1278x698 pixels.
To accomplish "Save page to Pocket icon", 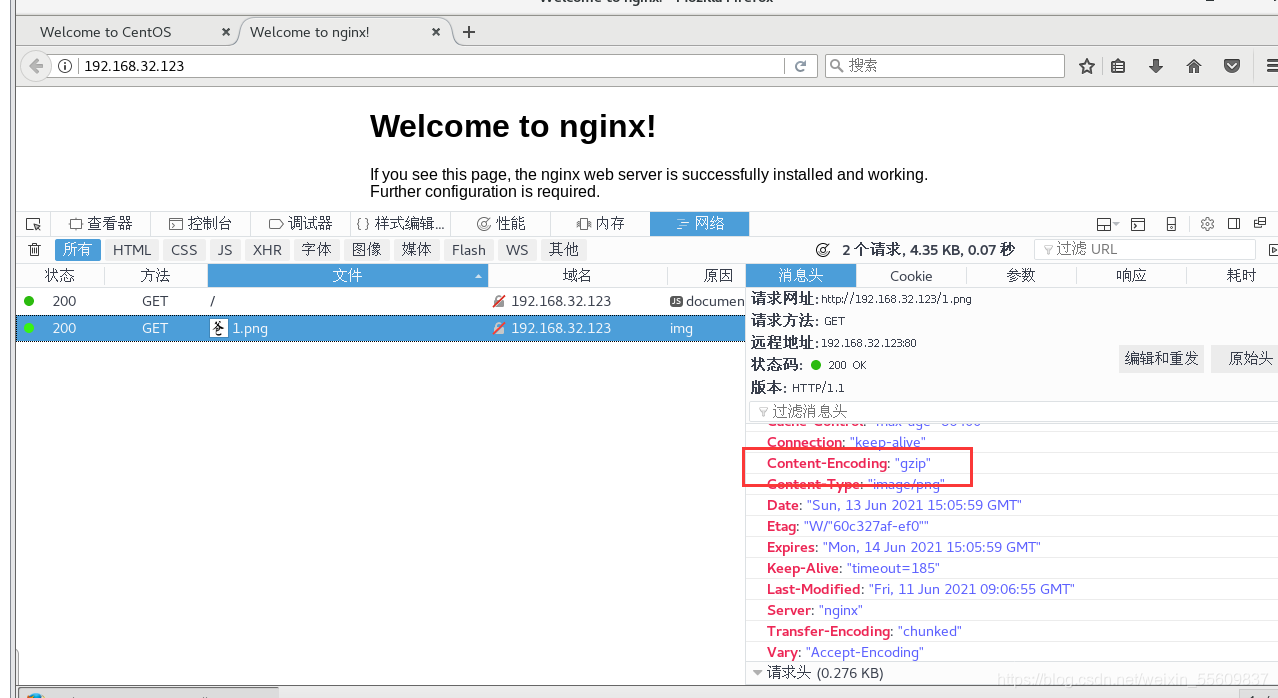I will point(1232,66).
